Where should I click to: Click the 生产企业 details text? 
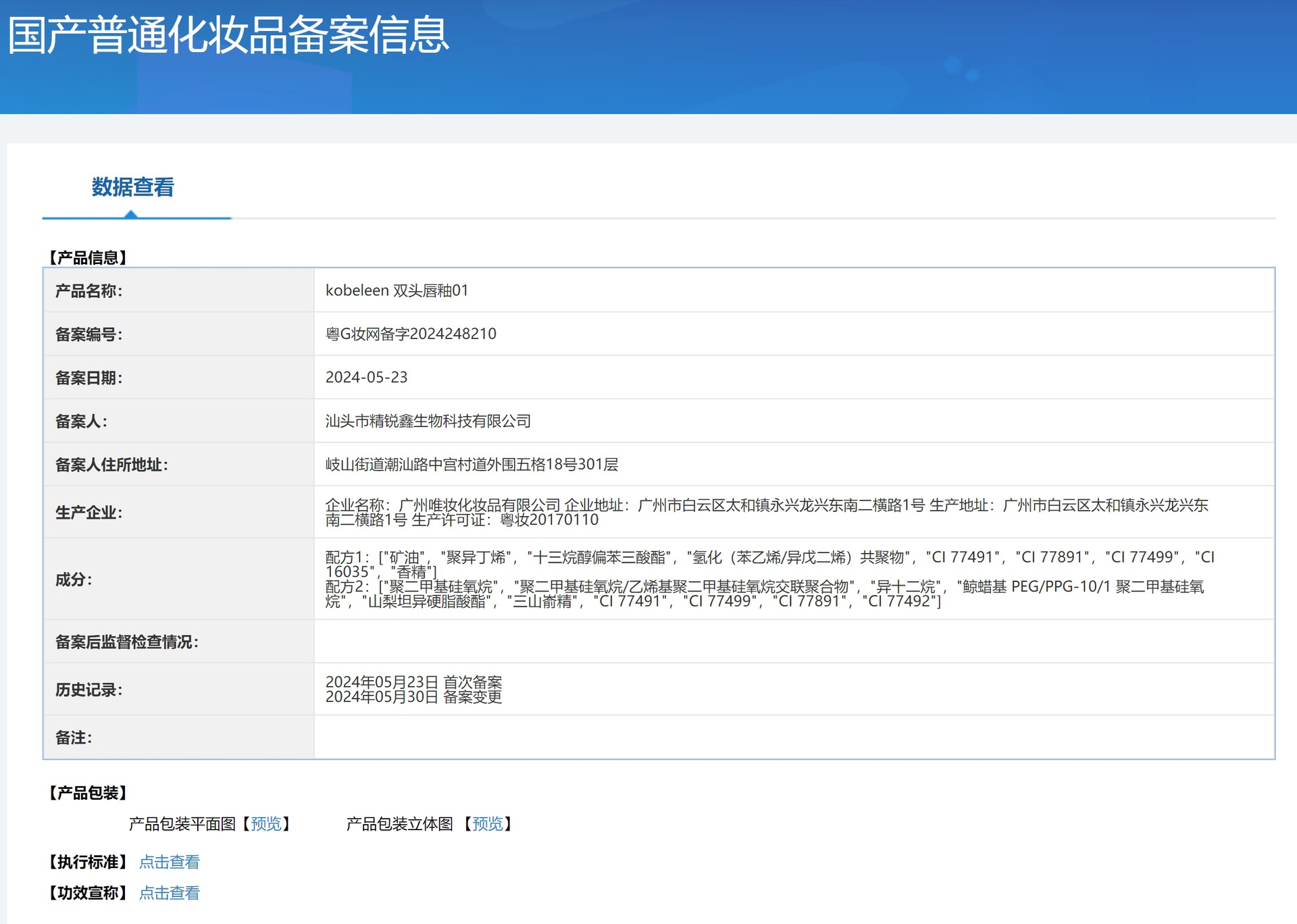tap(766, 512)
